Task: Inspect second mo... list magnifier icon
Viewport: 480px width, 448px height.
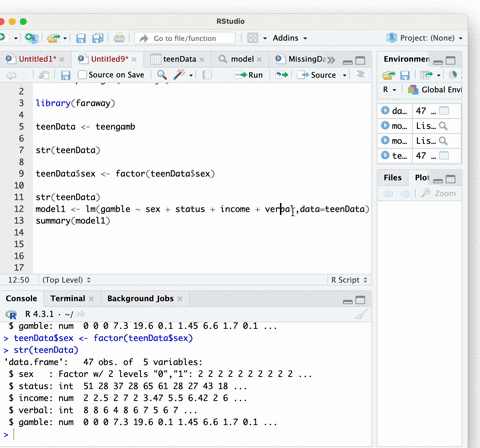Action: tap(443, 141)
